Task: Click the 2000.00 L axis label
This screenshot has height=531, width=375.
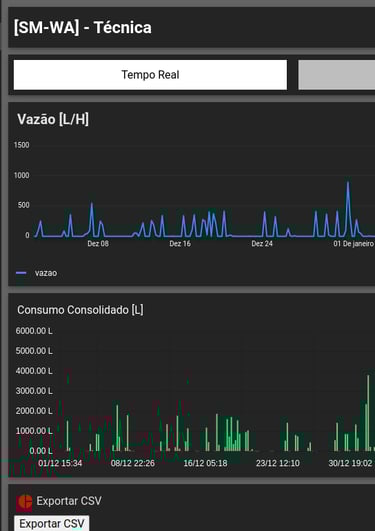Action: (x=34, y=411)
